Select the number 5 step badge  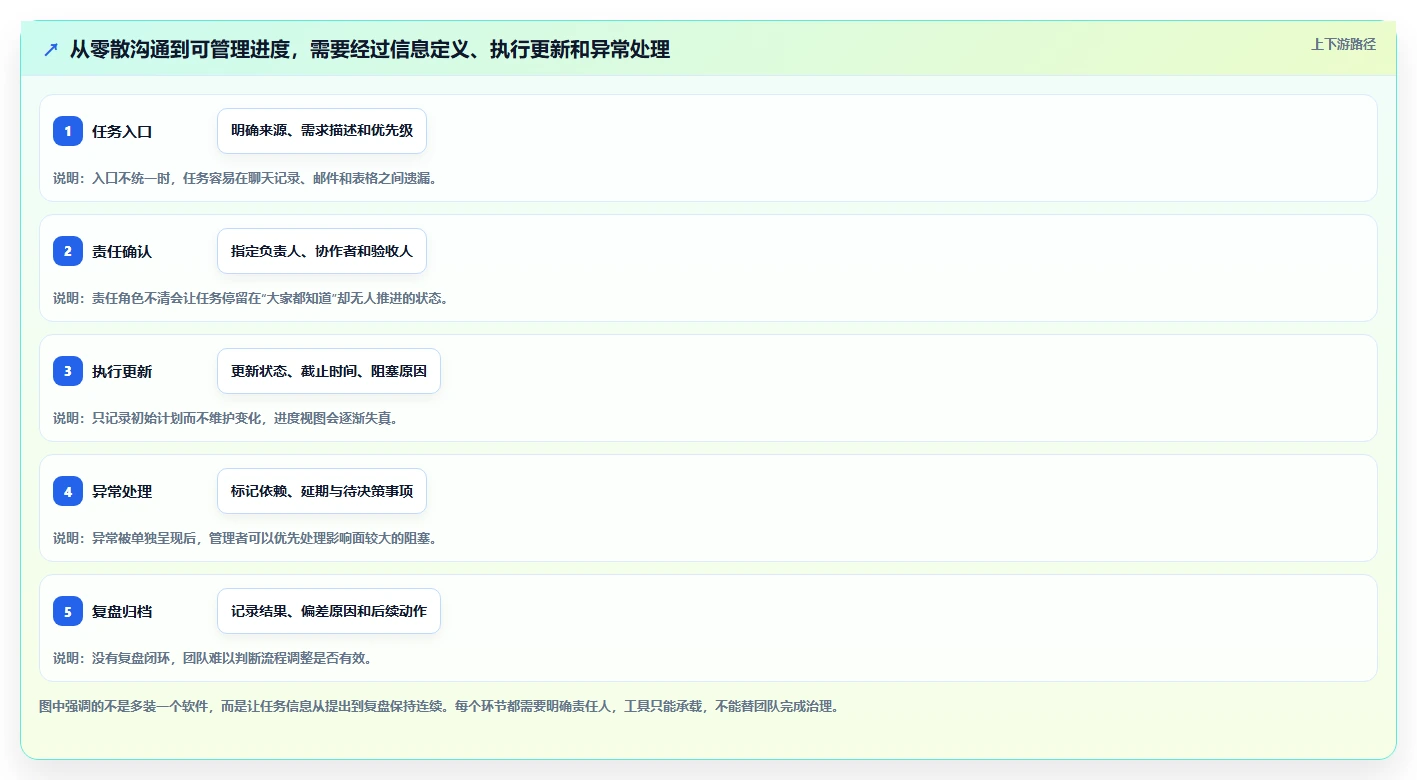click(x=68, y=611)
